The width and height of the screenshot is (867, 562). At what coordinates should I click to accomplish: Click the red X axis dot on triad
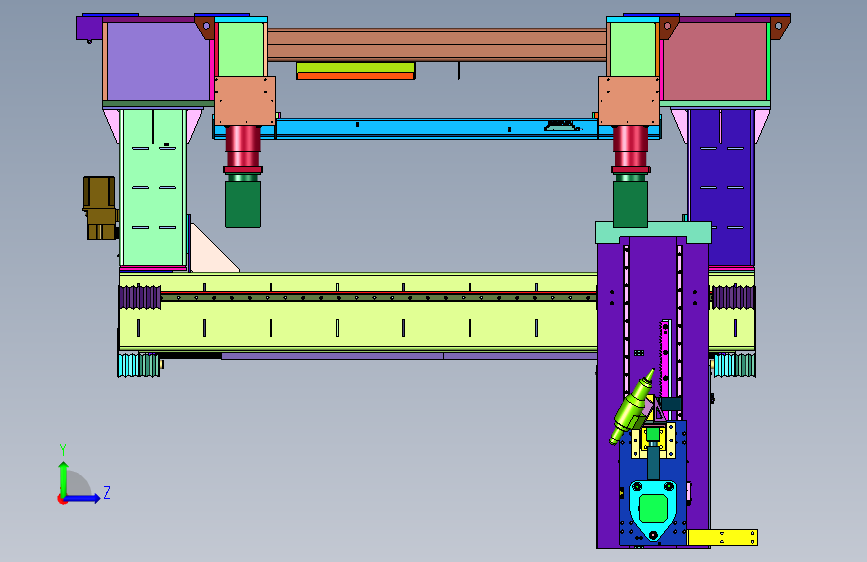click(61, 499)
